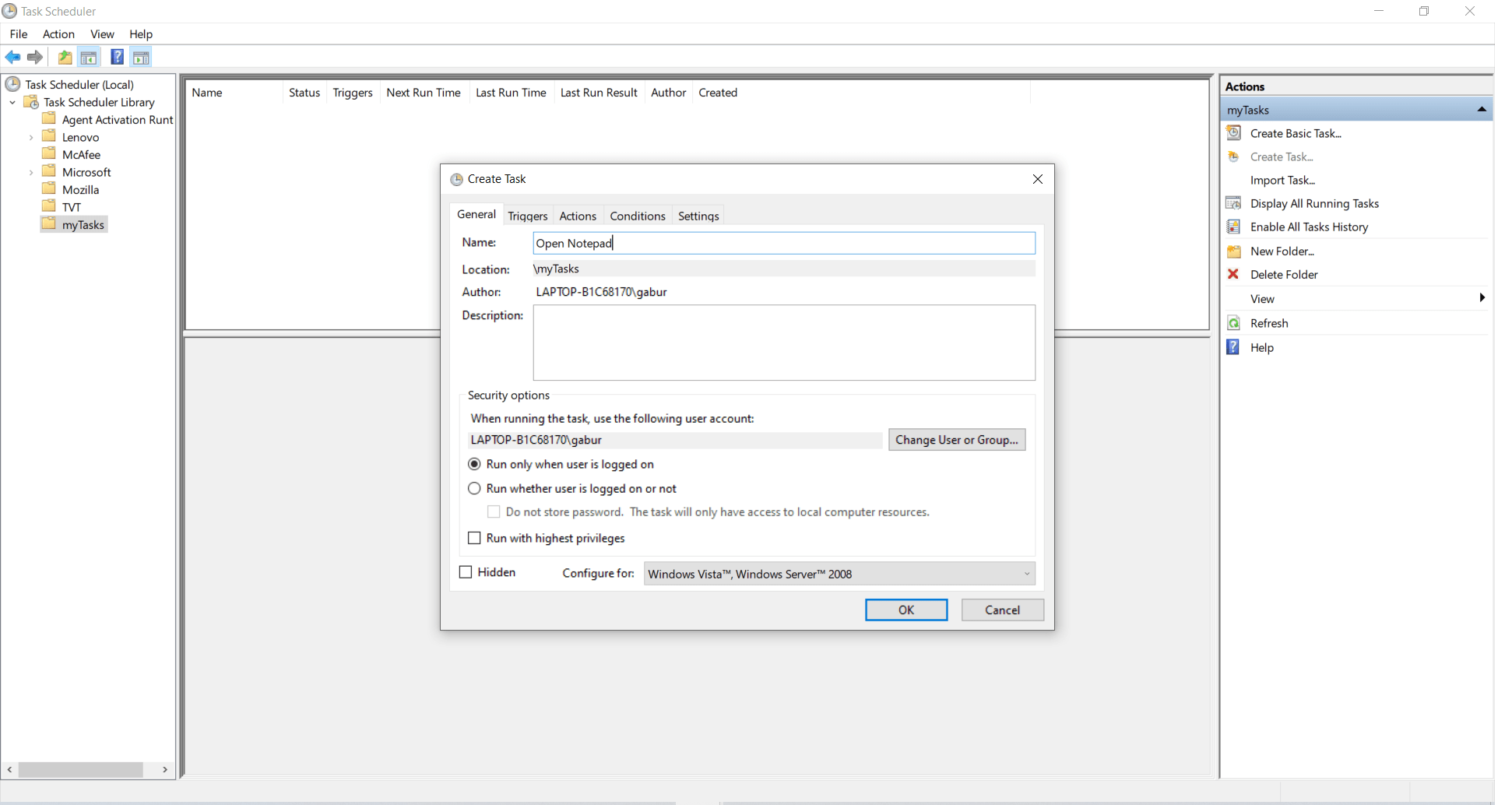Click the tree pane horizontal scrollbar
1512x805 pixels.
pyautogui.click(x=81, y=769)
